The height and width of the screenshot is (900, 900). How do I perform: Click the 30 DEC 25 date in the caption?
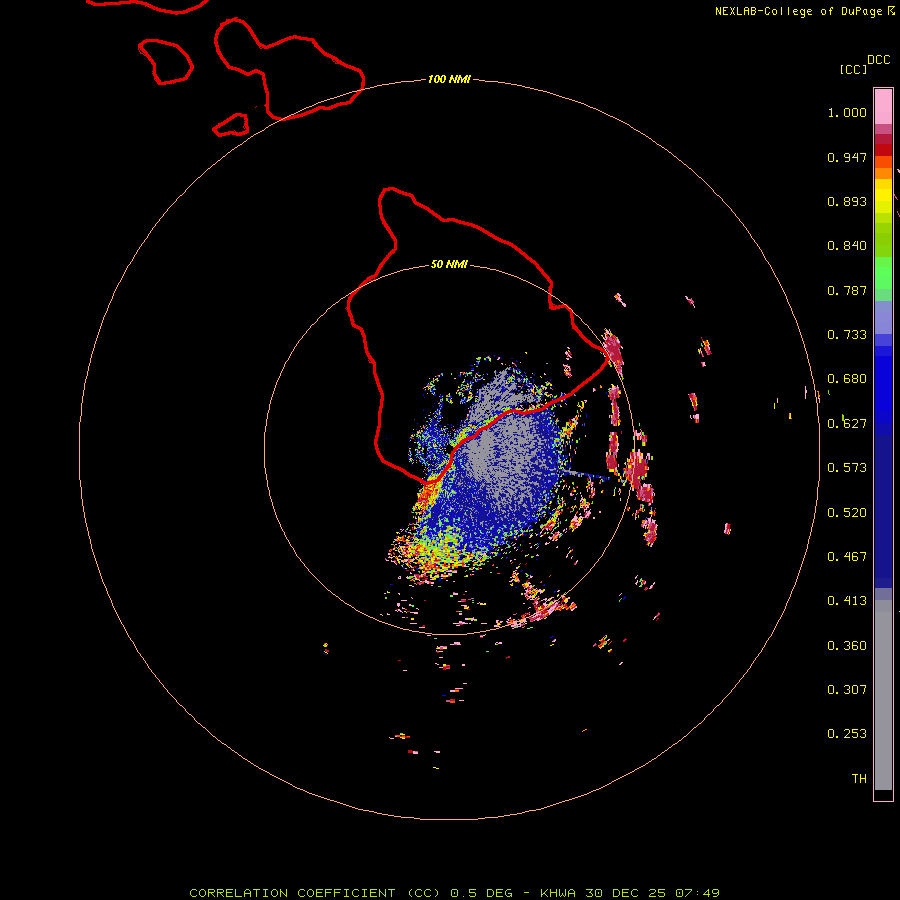625,893
